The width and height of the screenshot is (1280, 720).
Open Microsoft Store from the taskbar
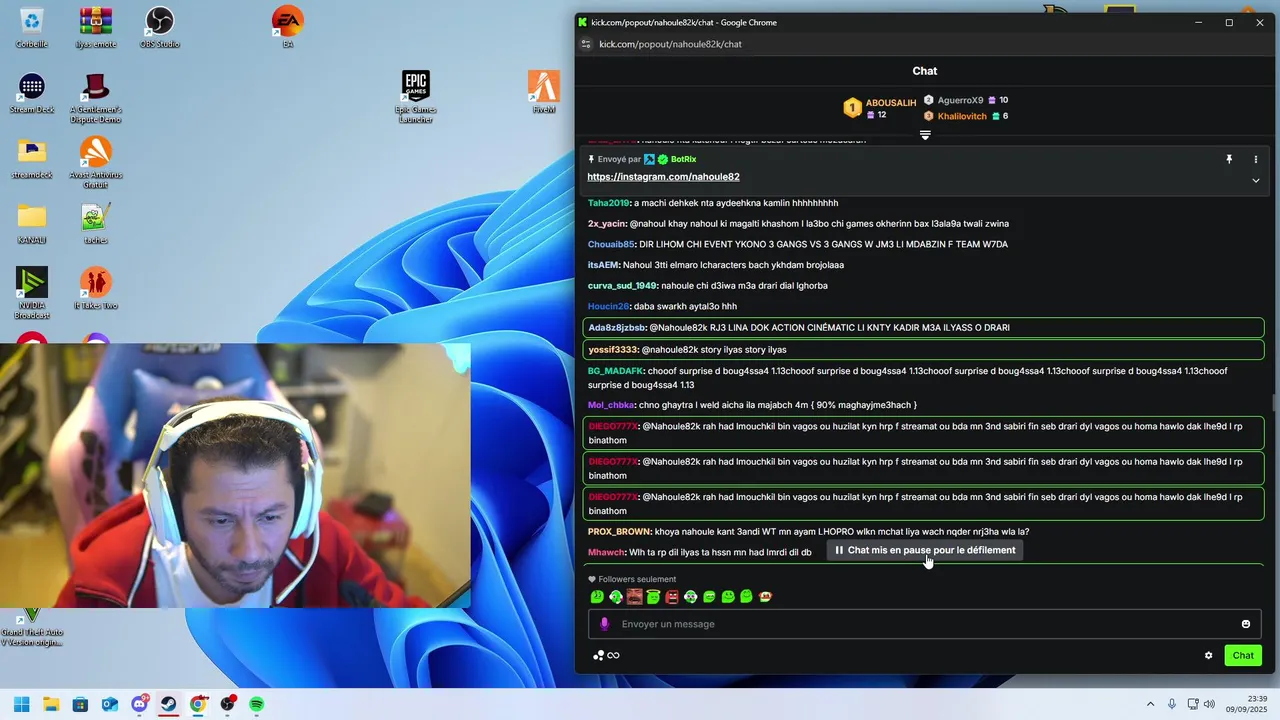click(80, 704)
